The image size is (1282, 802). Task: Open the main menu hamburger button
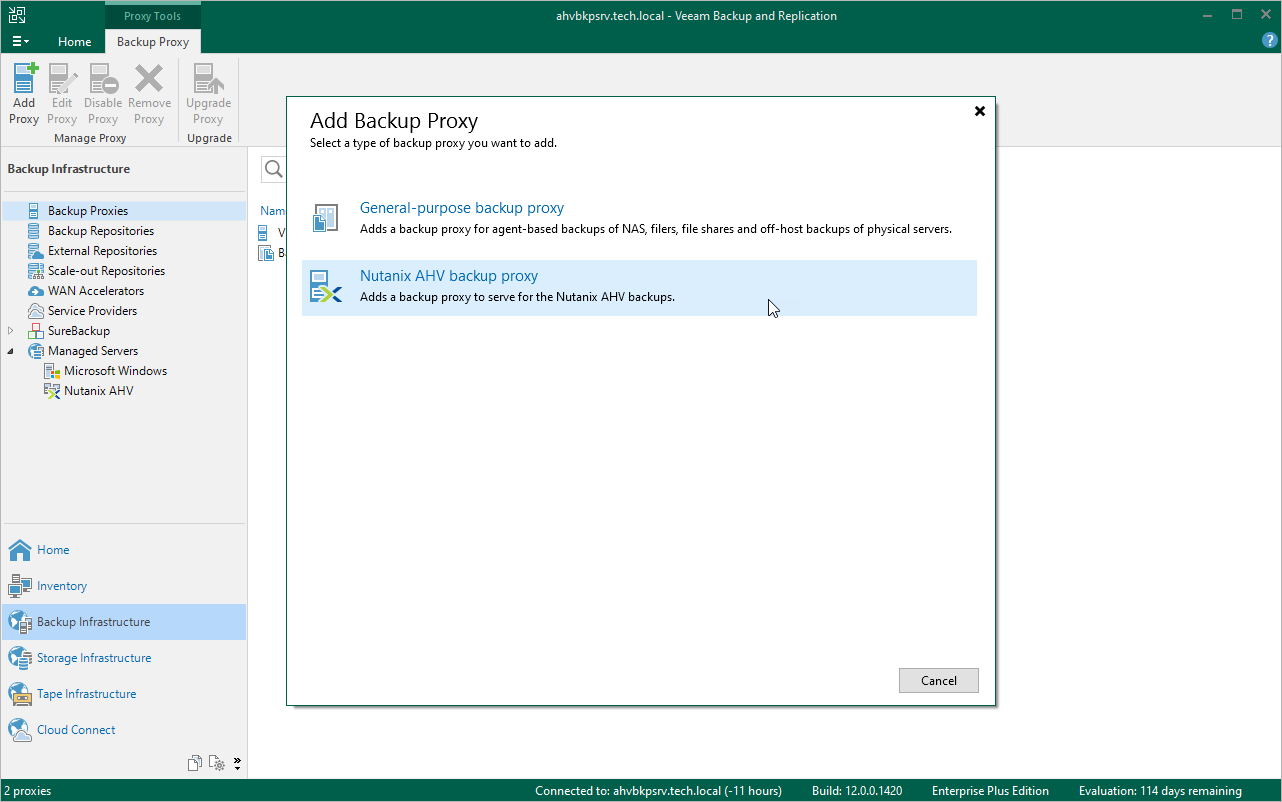[x=21, y=42]
